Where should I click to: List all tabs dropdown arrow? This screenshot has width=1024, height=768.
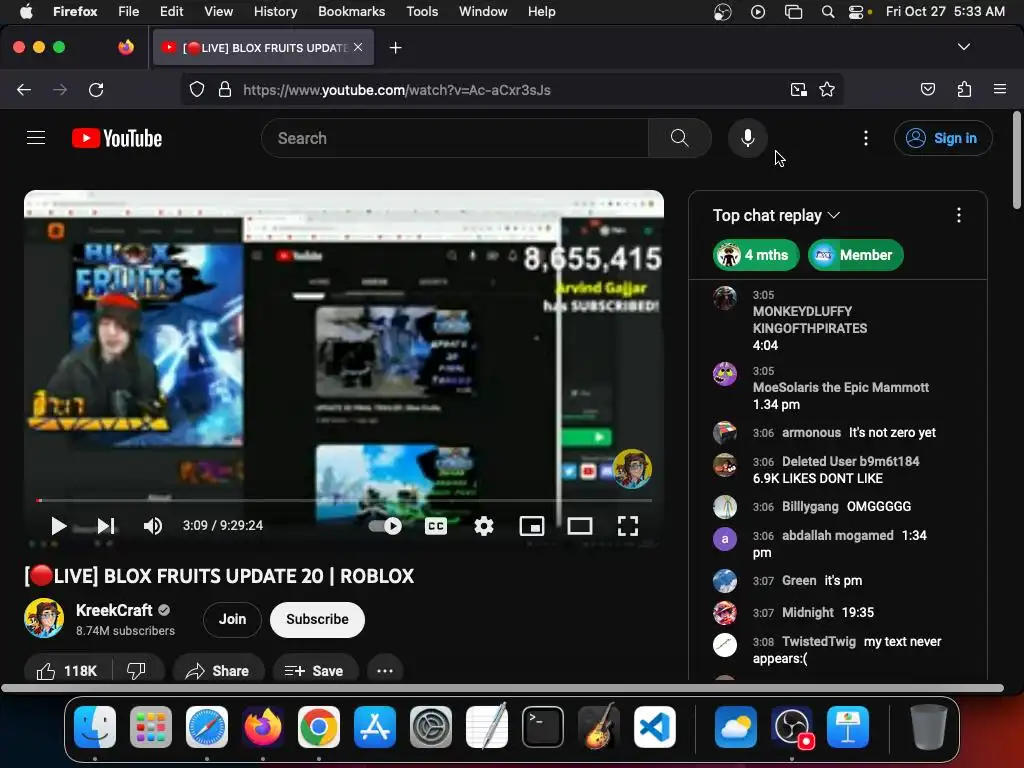963,47
